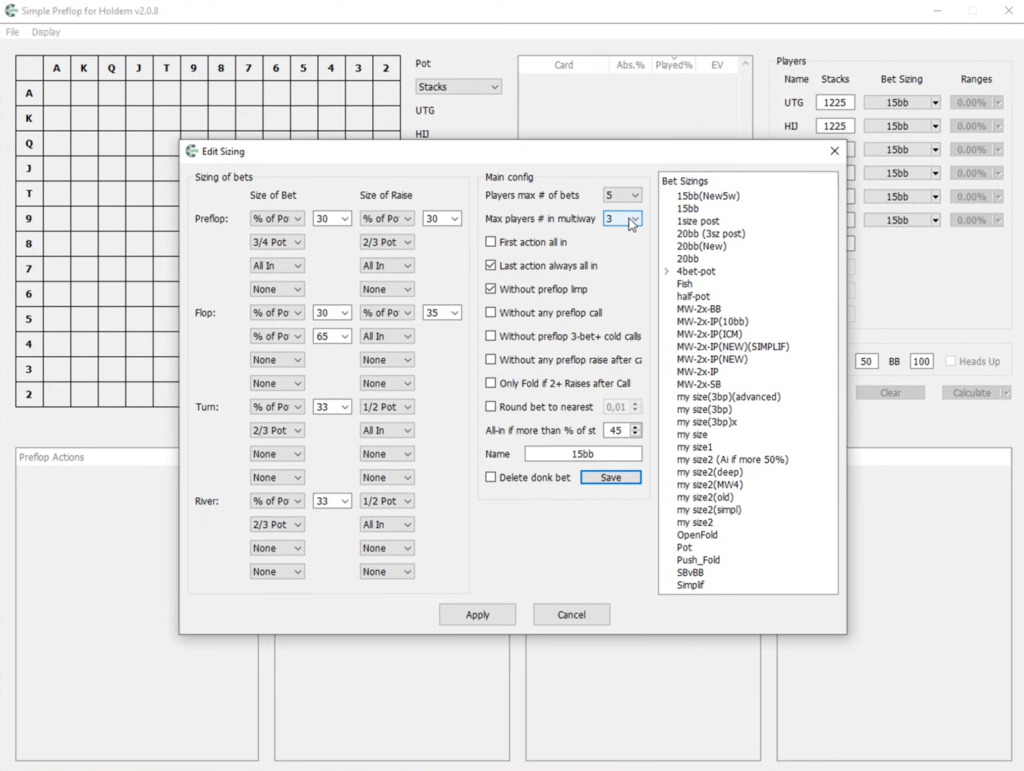Toggle Delete donk bet checkbox
1024x771 pixels.
point(490,477)
